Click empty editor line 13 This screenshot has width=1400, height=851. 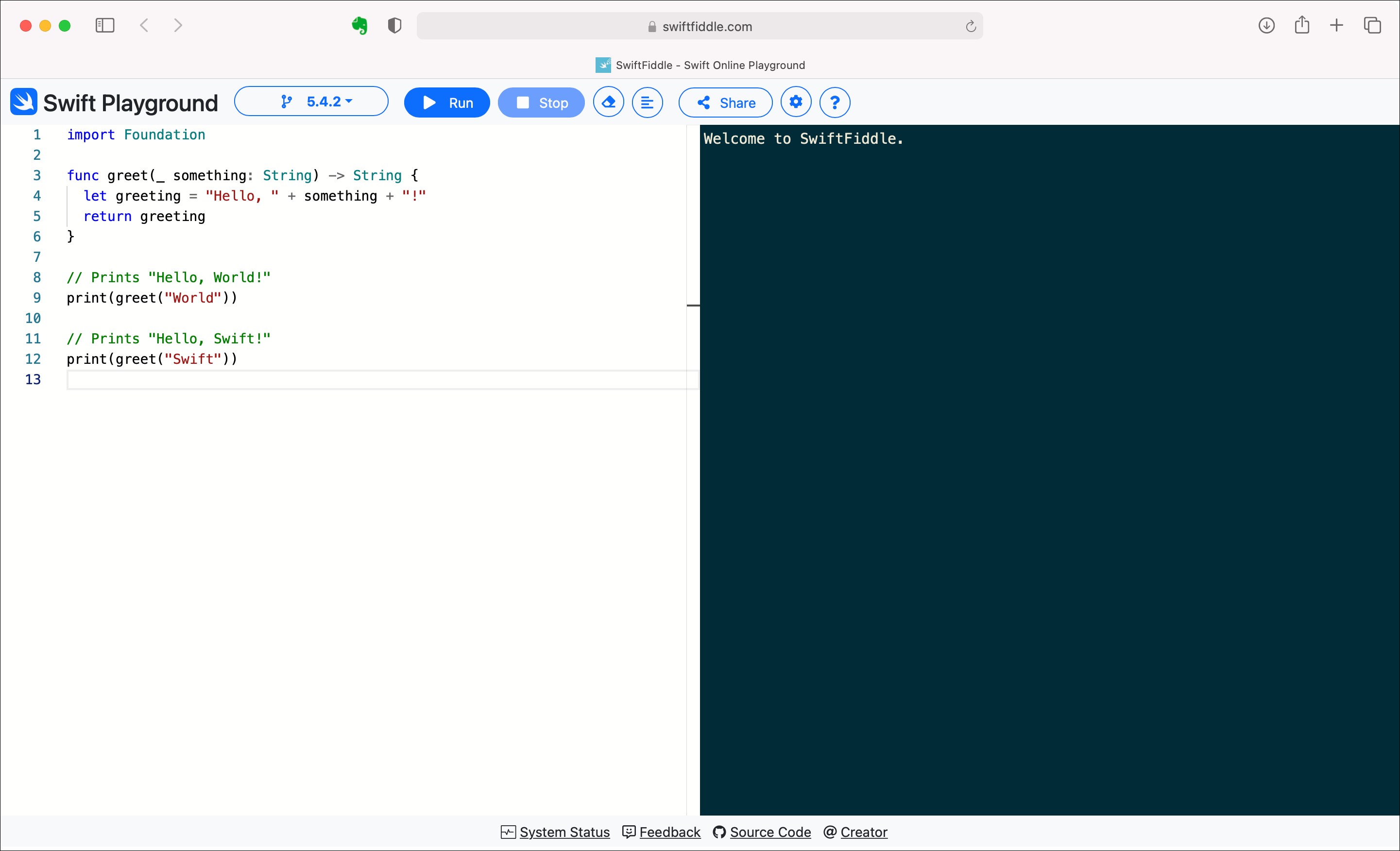coord(382,379)
